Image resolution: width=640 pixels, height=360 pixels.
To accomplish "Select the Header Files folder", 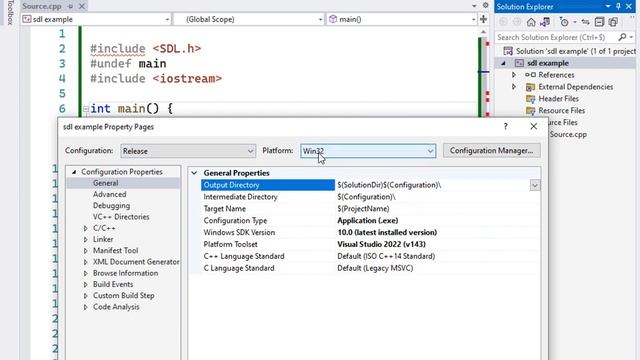I will pos(558,99).
